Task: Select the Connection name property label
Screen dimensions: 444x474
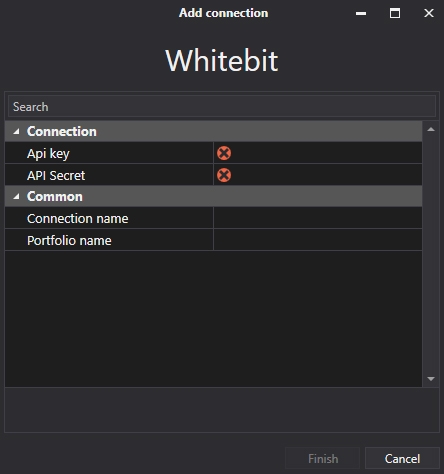Action: [x=78, y=219]
